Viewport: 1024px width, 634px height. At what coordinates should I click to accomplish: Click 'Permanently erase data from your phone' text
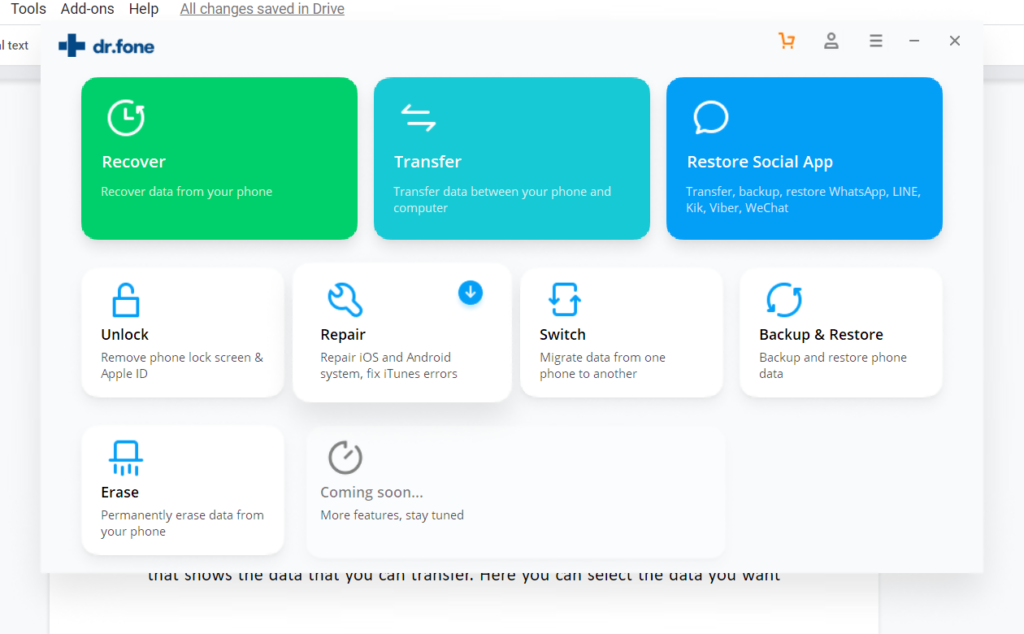[182, 523]
